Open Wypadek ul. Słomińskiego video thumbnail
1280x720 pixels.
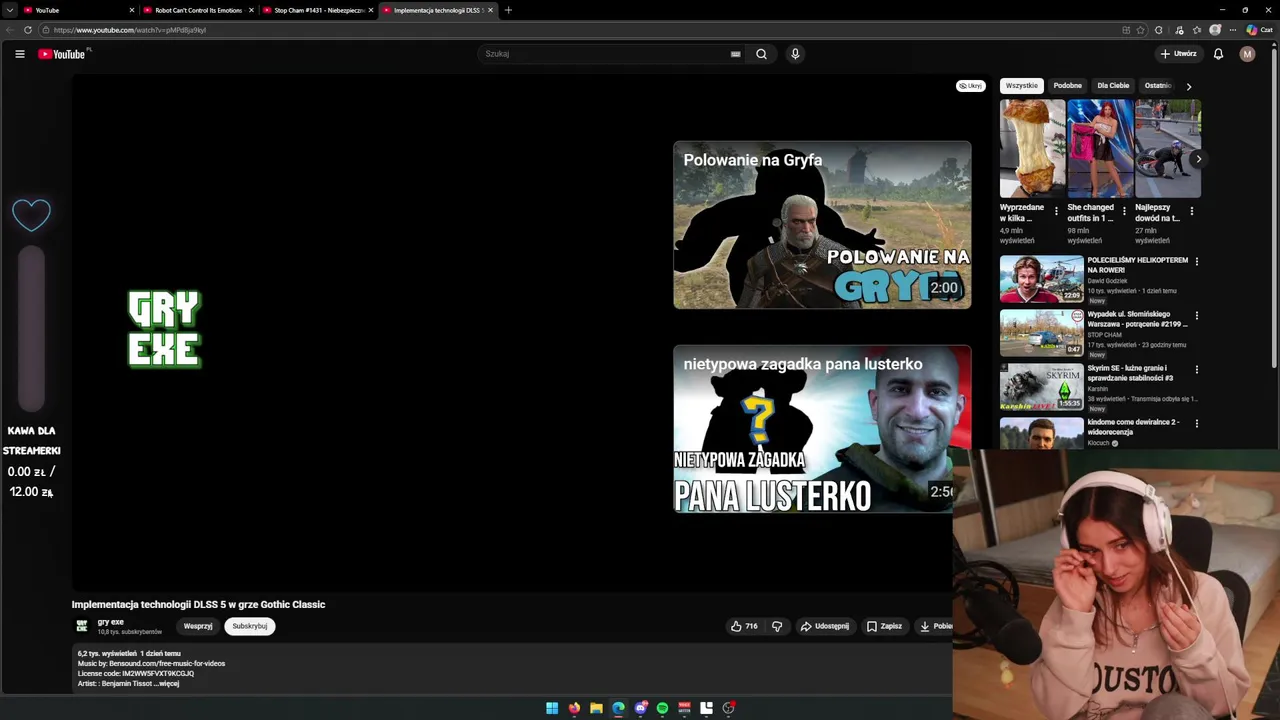point(1041,333)
